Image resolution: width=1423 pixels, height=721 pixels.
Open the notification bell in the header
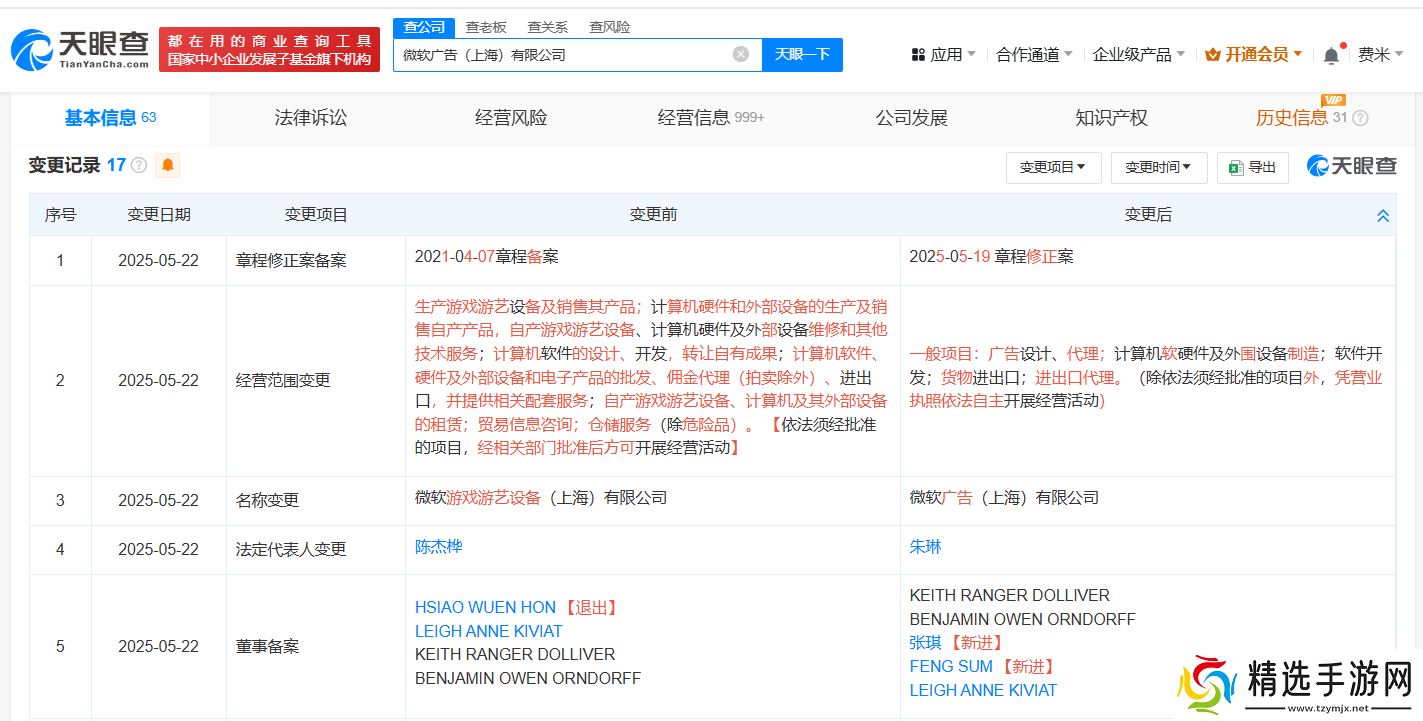click(1331, 56)
